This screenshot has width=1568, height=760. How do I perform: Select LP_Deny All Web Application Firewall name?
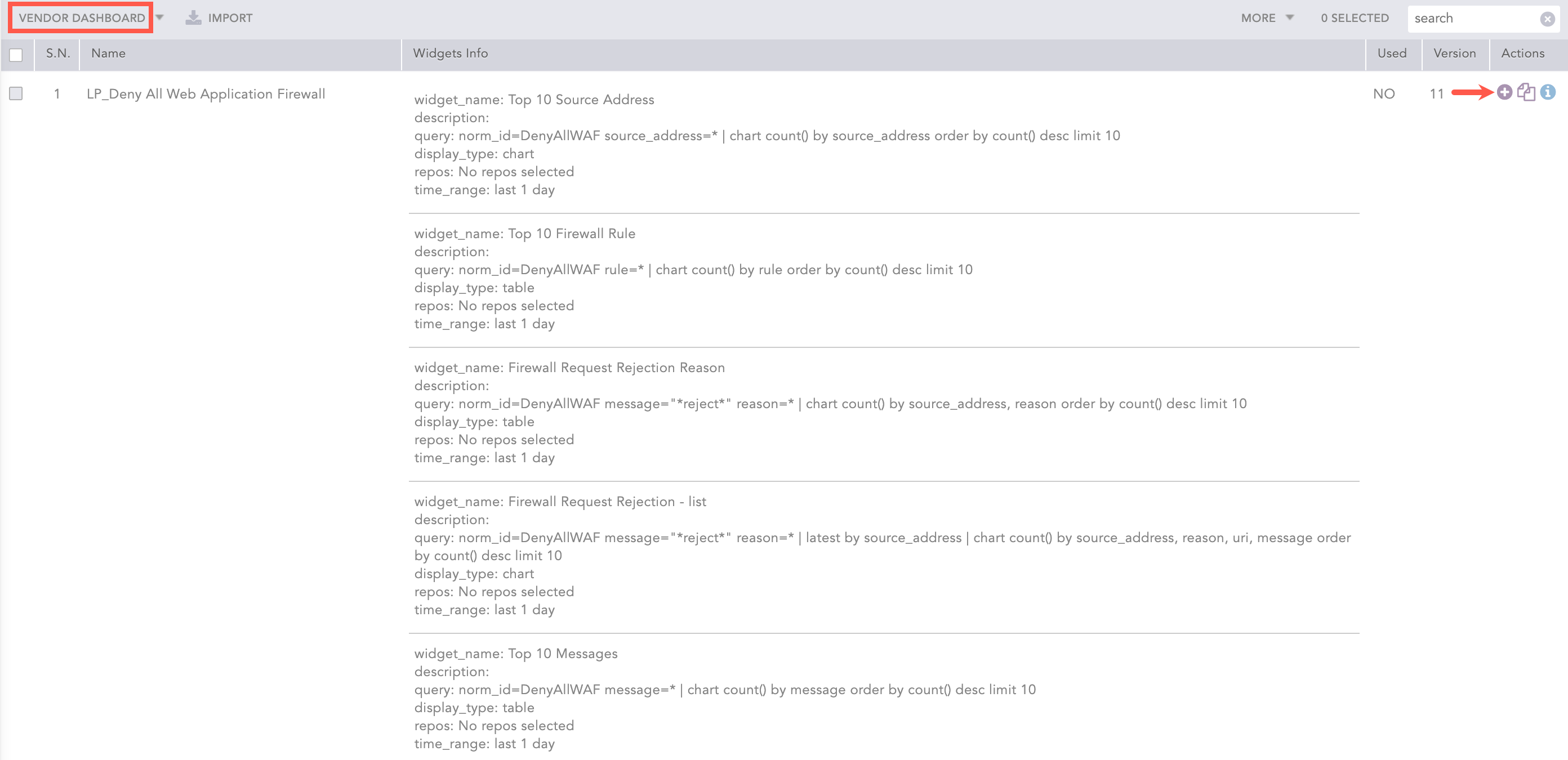click(x=206, y=93)
